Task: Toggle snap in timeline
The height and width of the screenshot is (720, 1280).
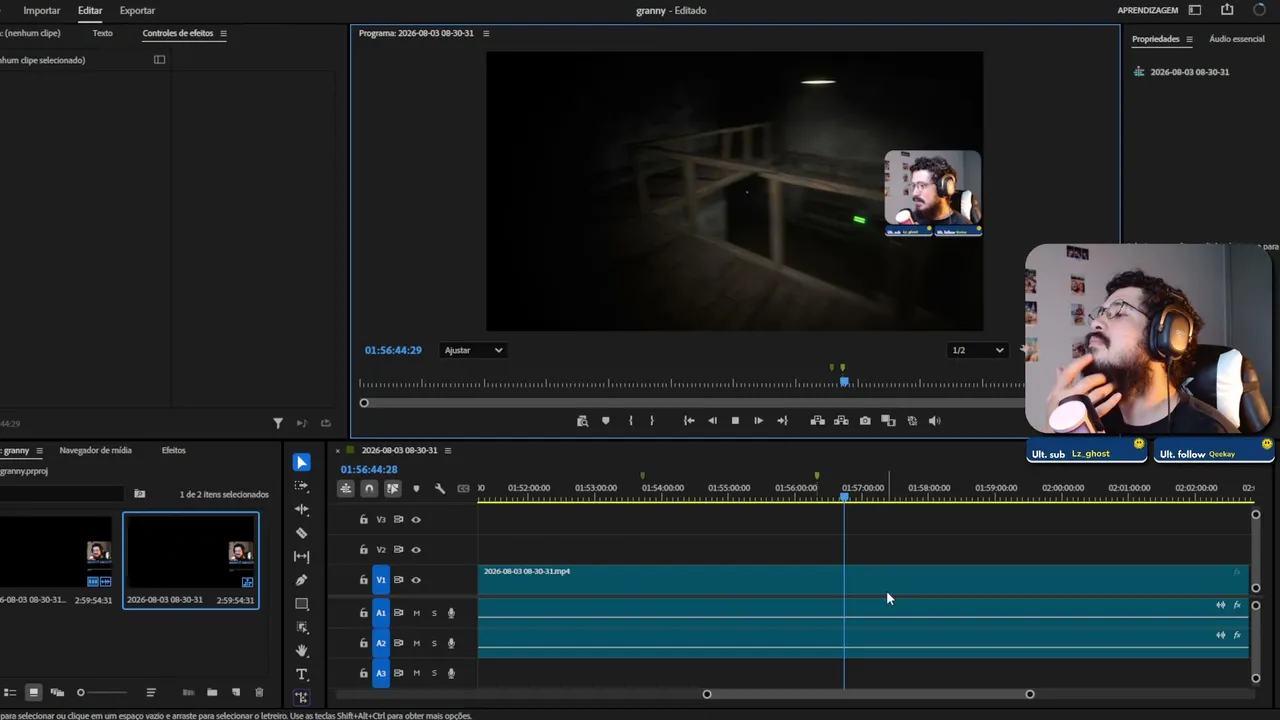Action: (x=369, y=488)
